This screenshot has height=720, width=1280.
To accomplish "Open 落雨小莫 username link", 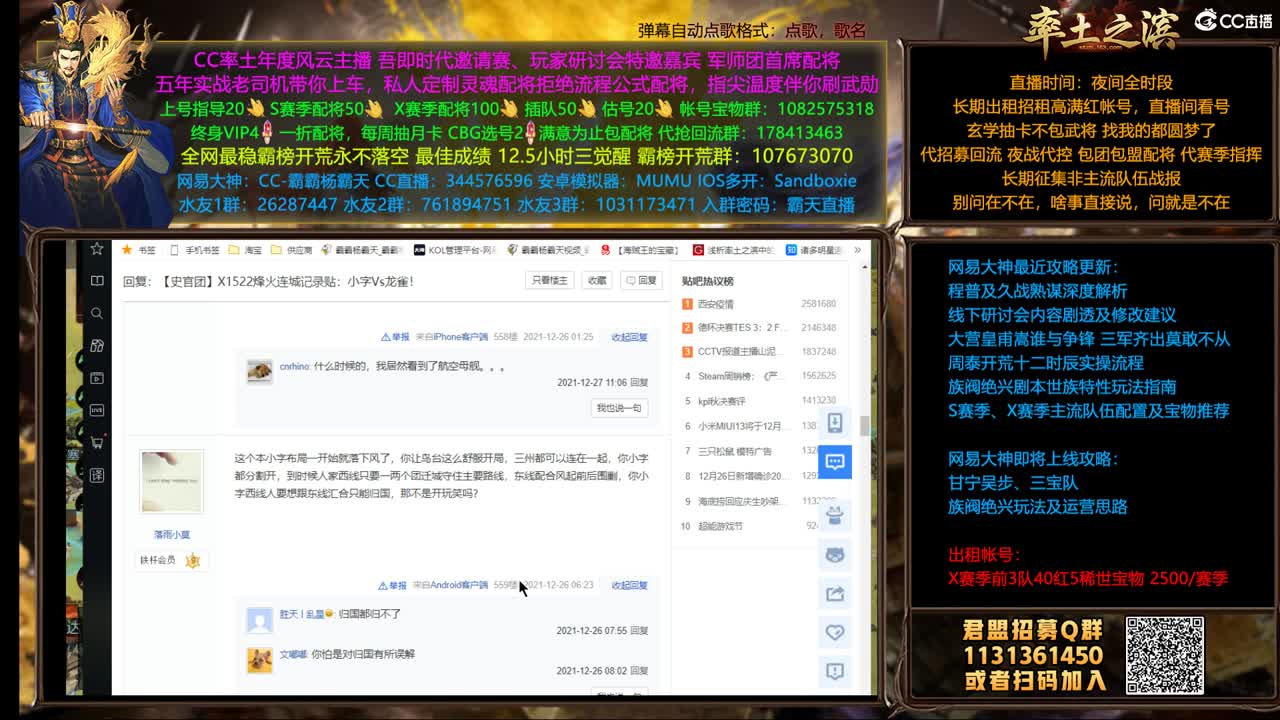I will tap(172, 535).
